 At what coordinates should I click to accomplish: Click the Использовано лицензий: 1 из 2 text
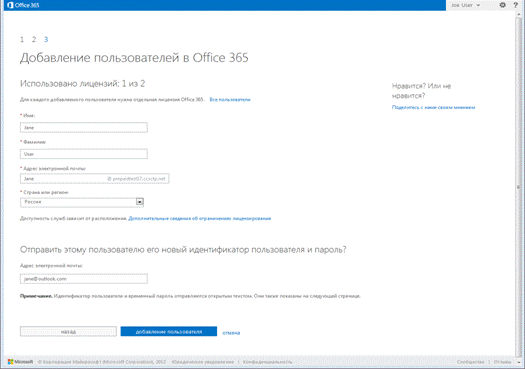(82, 83)
